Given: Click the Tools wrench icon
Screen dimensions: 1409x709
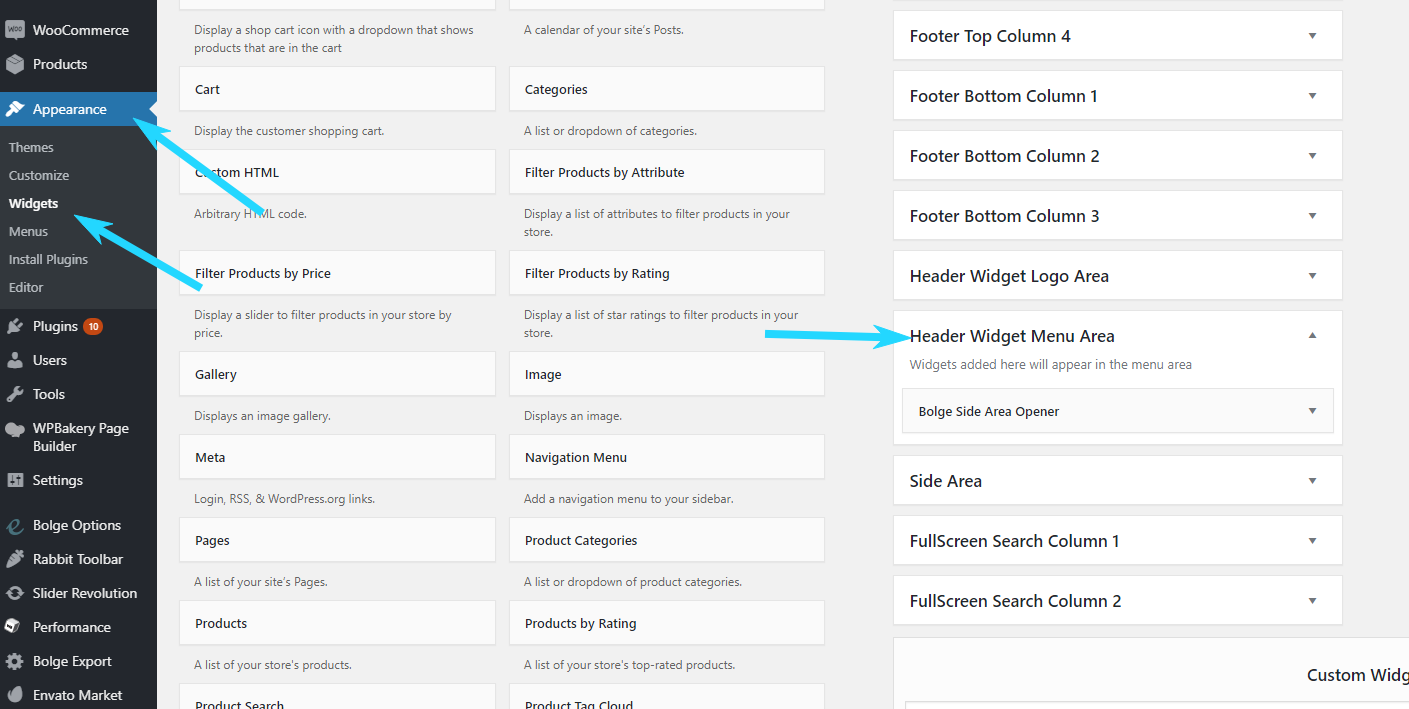Looking at the screenshot, I should pyautogui.click(x=15, y=394).
